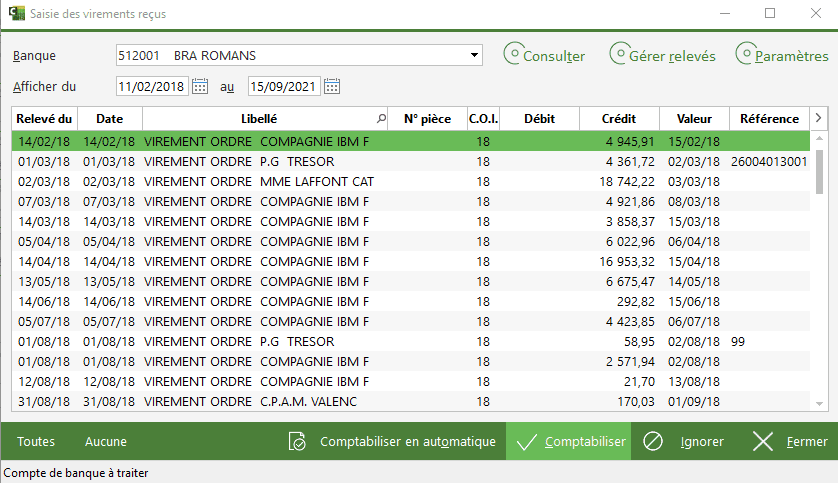The image size is (838, 483).
Task: Deselect all rows with Aucune
Action: (106, 441)
